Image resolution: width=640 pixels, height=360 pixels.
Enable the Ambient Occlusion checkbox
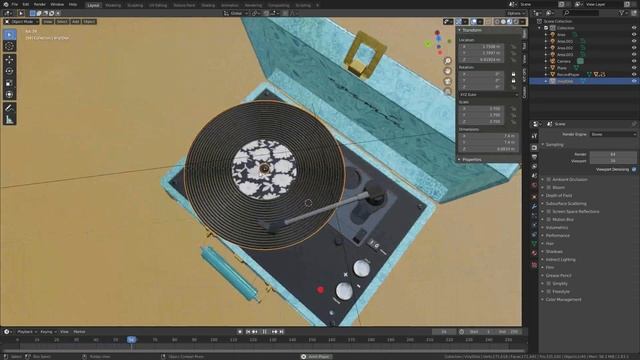[x=549, y=179]
